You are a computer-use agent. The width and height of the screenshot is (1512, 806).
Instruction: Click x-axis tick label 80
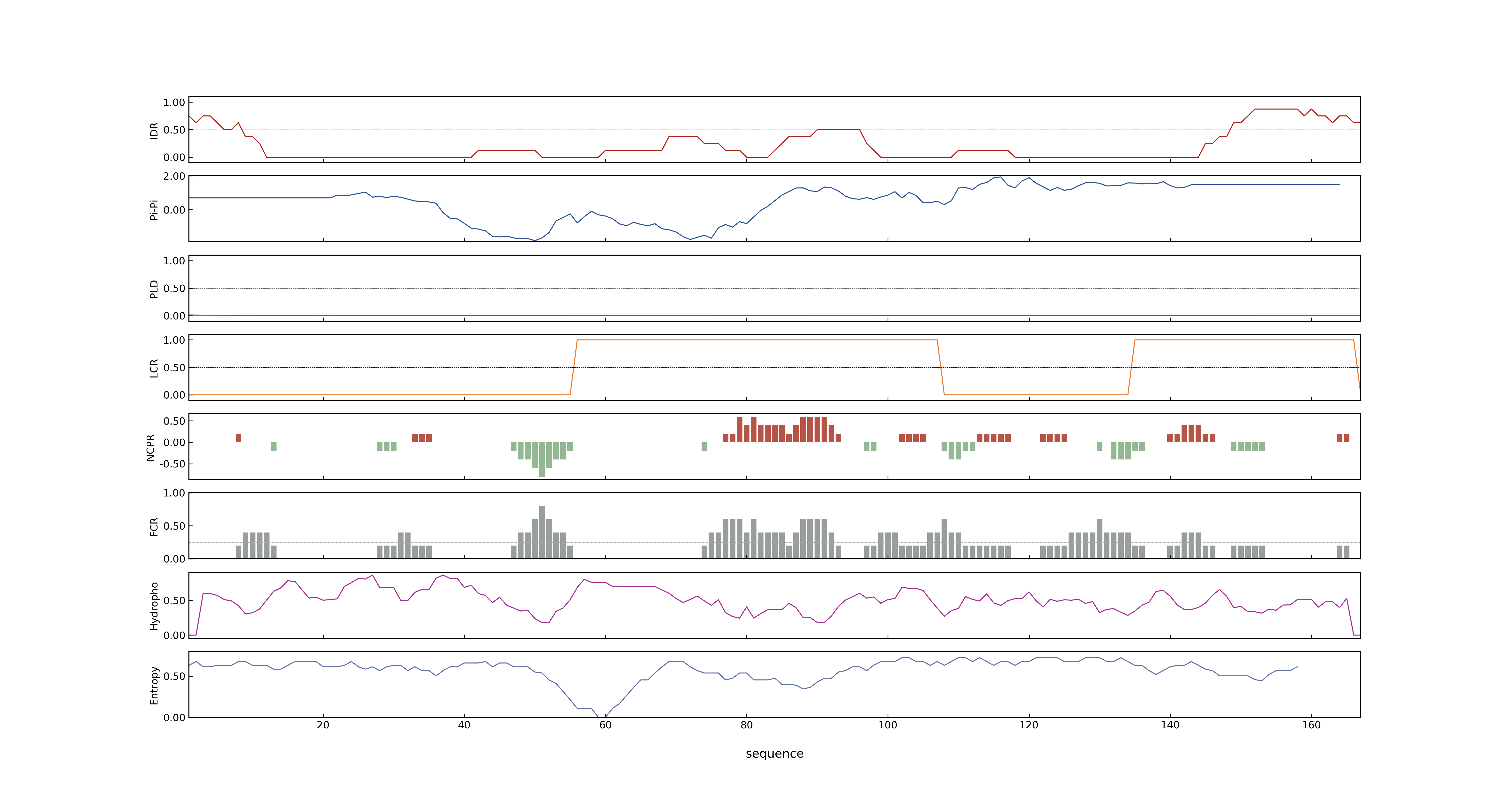click(x=747, y=725)
